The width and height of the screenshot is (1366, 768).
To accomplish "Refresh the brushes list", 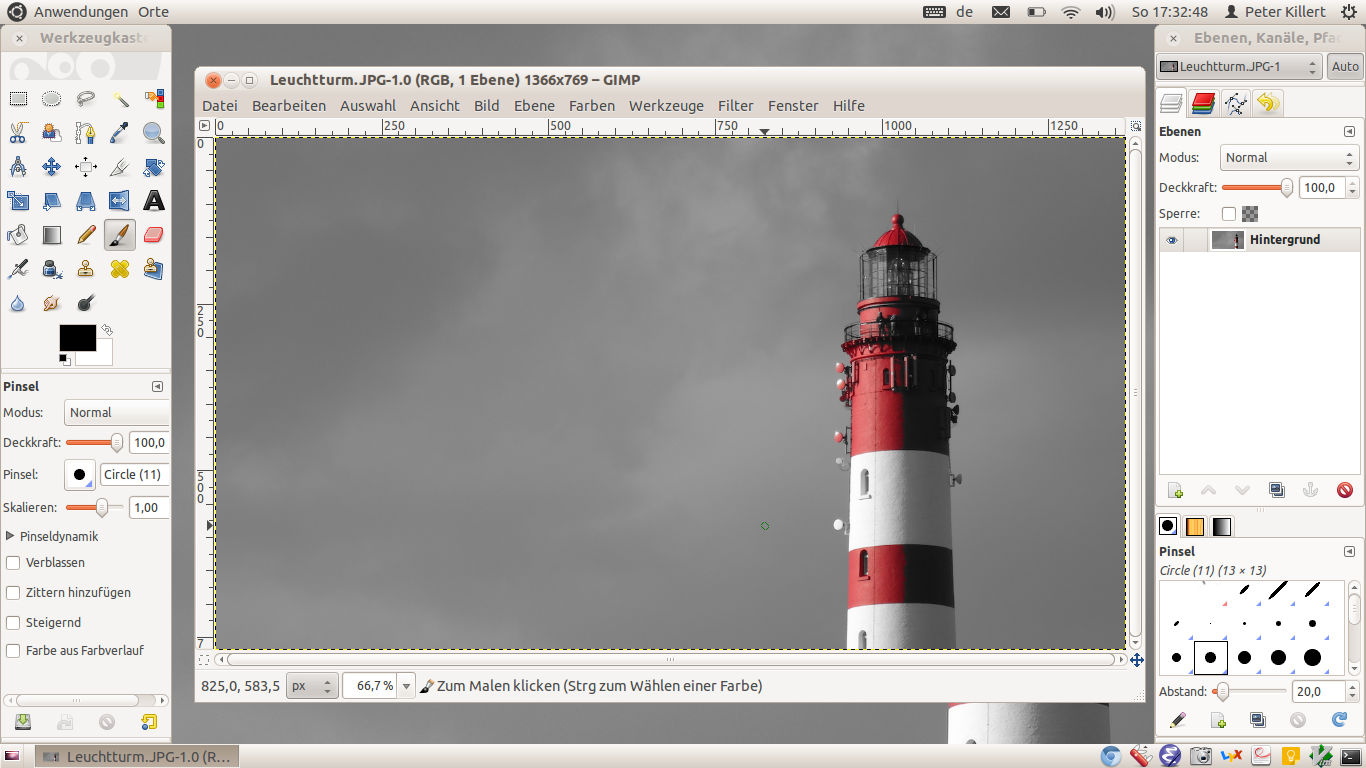I will pos(1340,720).
